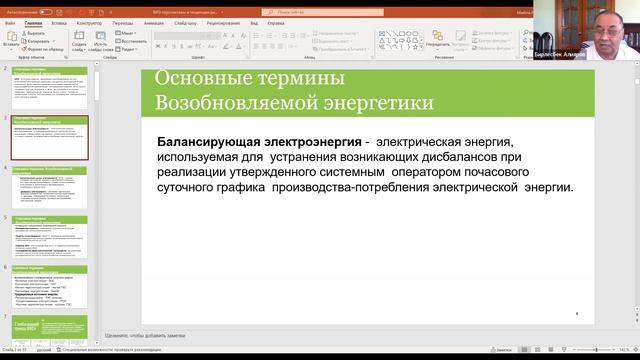
Task: Select slide 4 thumbnail
Action: point(49,187)
